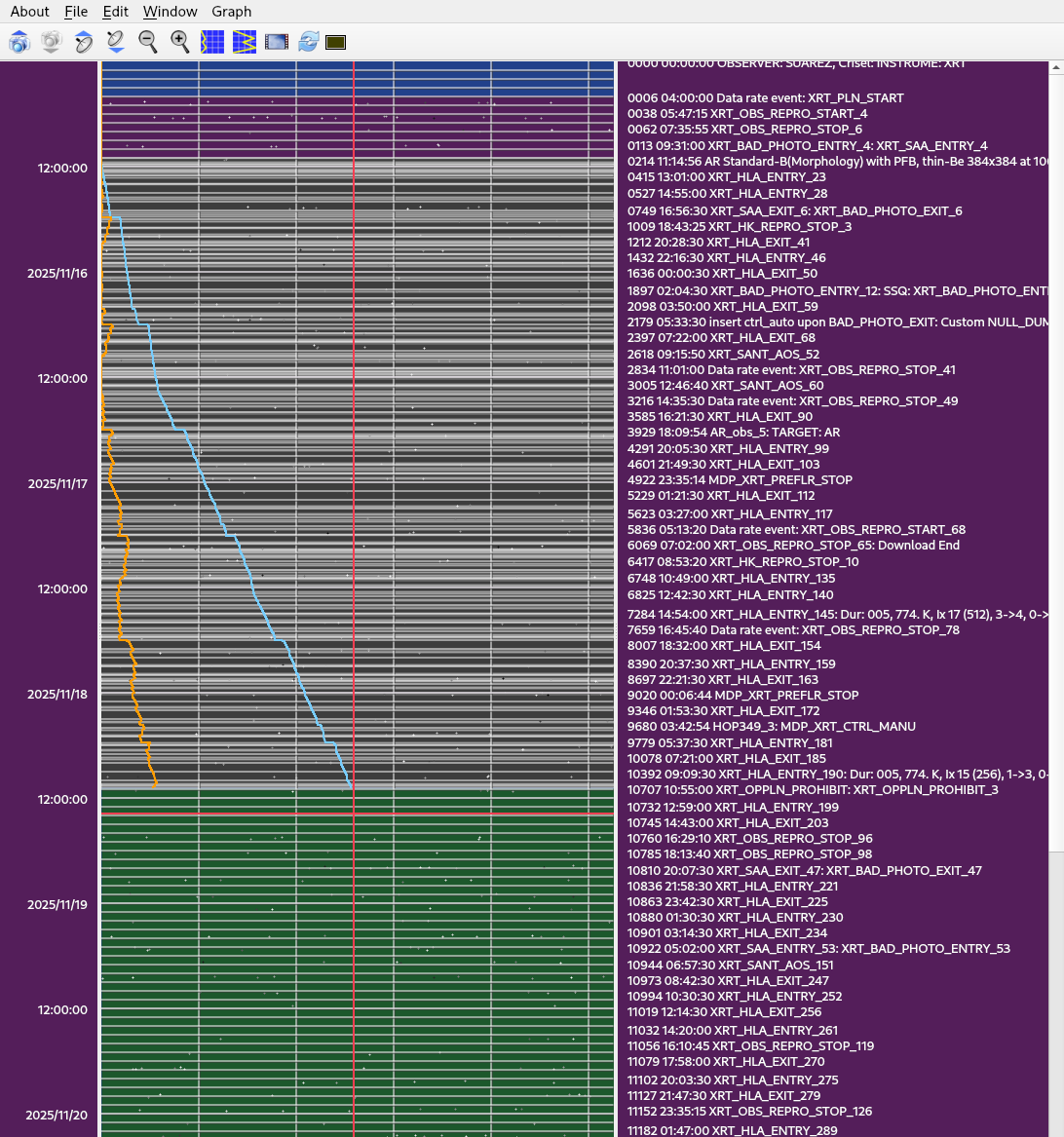Click the XRT_OPPLN_PROHIBIT_3 event line
This screenshot has width=1064, height=1137.
point(813,790)
